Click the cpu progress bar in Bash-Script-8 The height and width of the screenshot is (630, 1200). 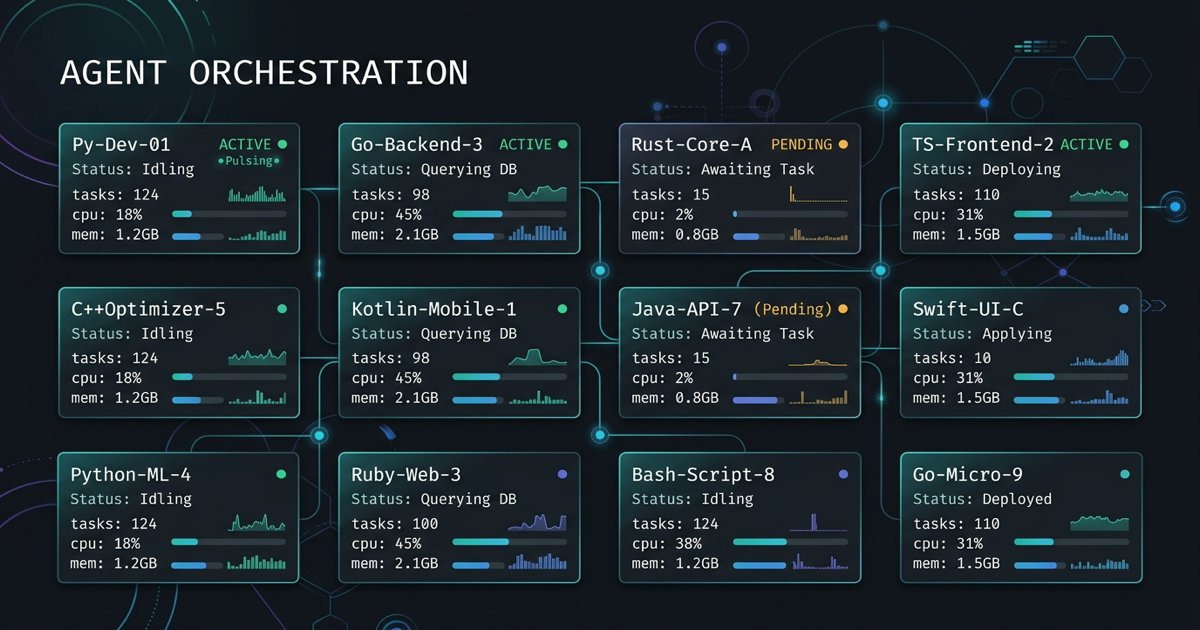click(x=790, y=542)
